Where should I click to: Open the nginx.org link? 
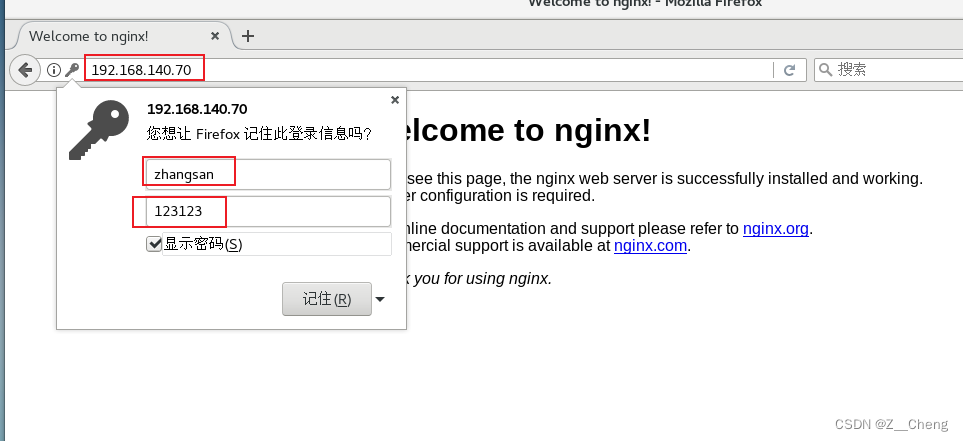[776, 228]
